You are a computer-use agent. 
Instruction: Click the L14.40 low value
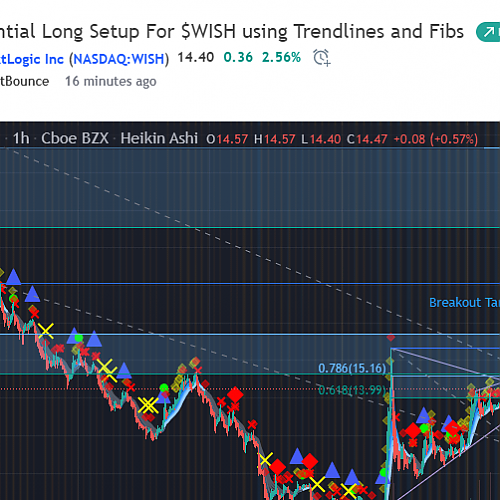[321, 139]
